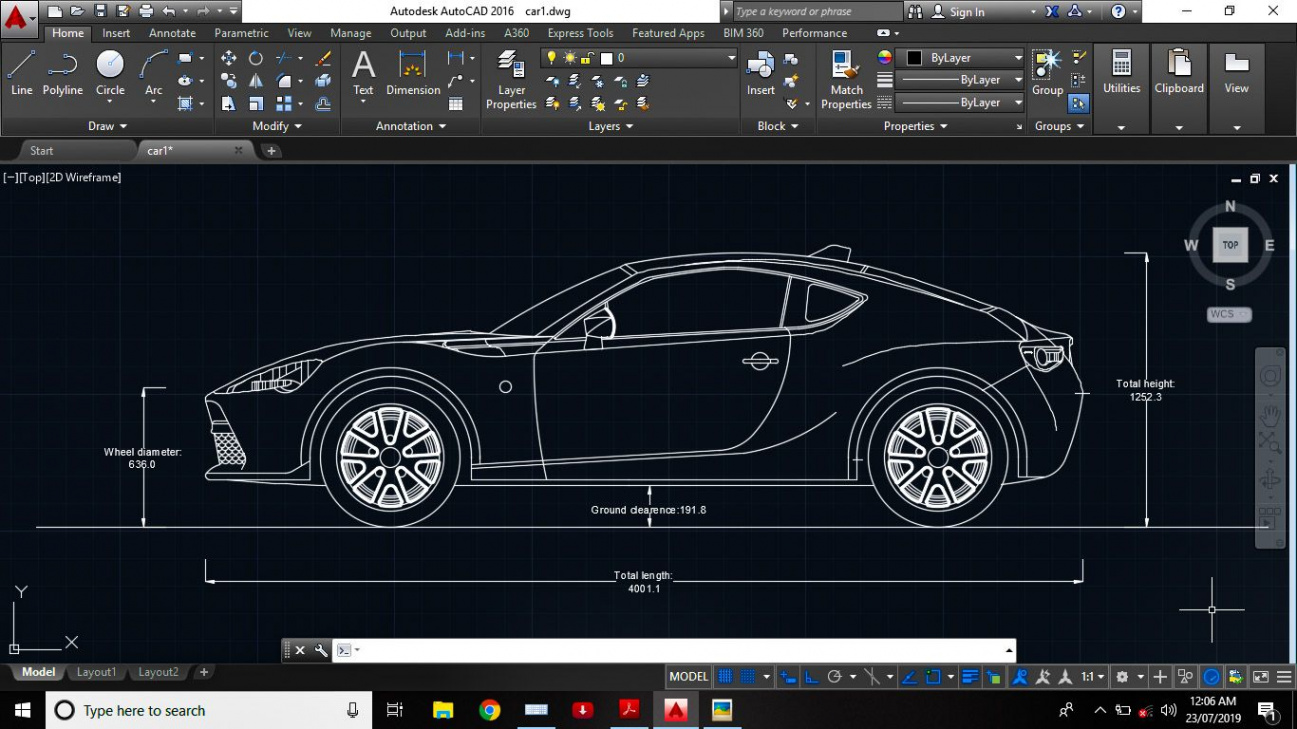Click the Stretch tool icon
This screenshot has height=729, width=1297.
coord(228,103)
